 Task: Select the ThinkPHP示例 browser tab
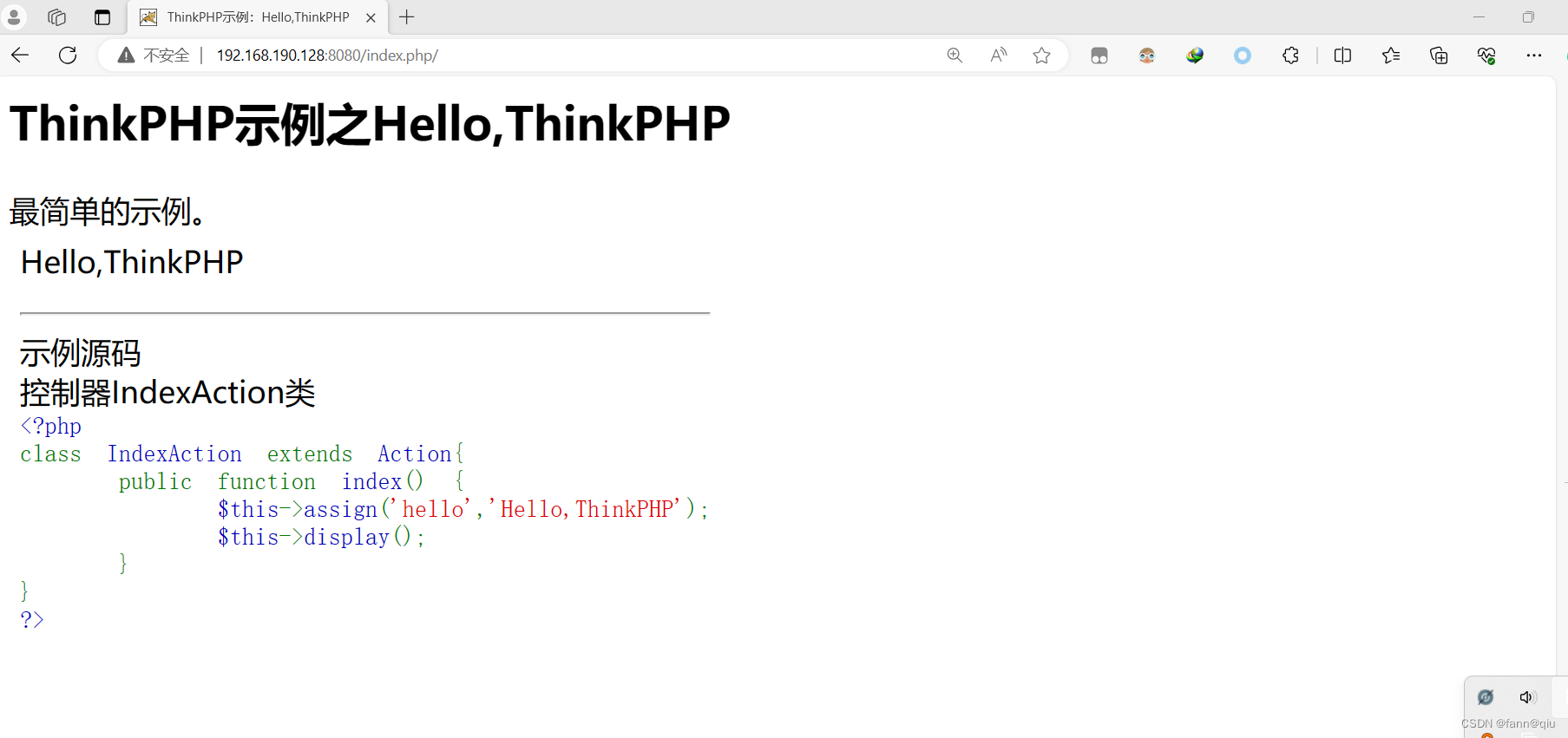[x=258, y=17]
